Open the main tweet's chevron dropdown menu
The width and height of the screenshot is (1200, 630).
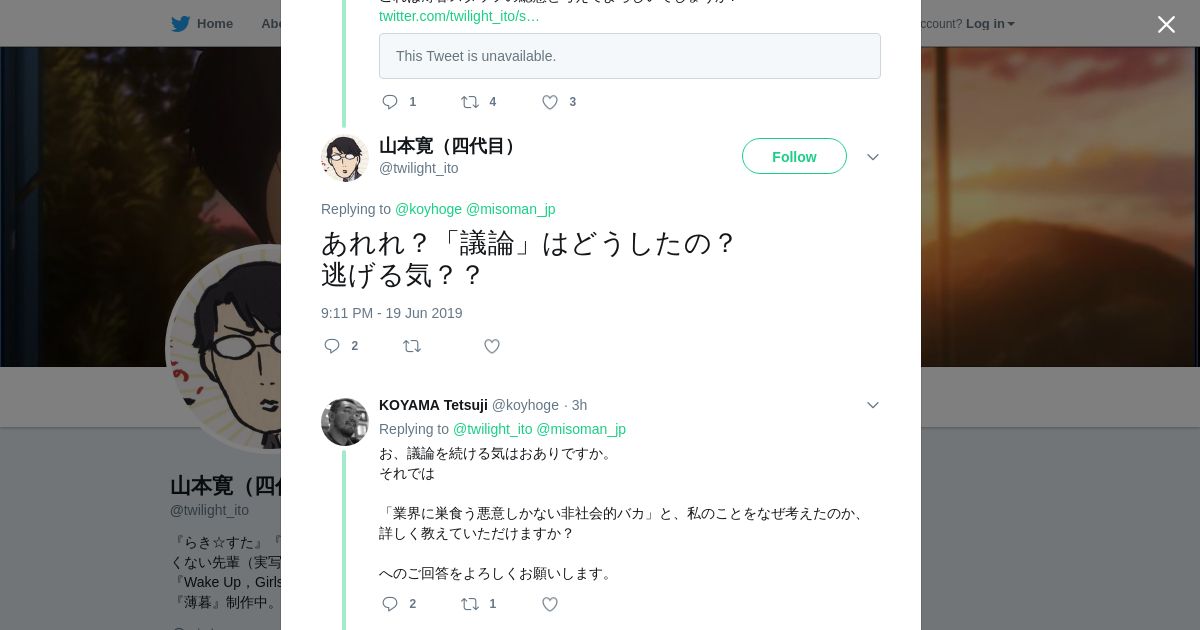point(872,157)
